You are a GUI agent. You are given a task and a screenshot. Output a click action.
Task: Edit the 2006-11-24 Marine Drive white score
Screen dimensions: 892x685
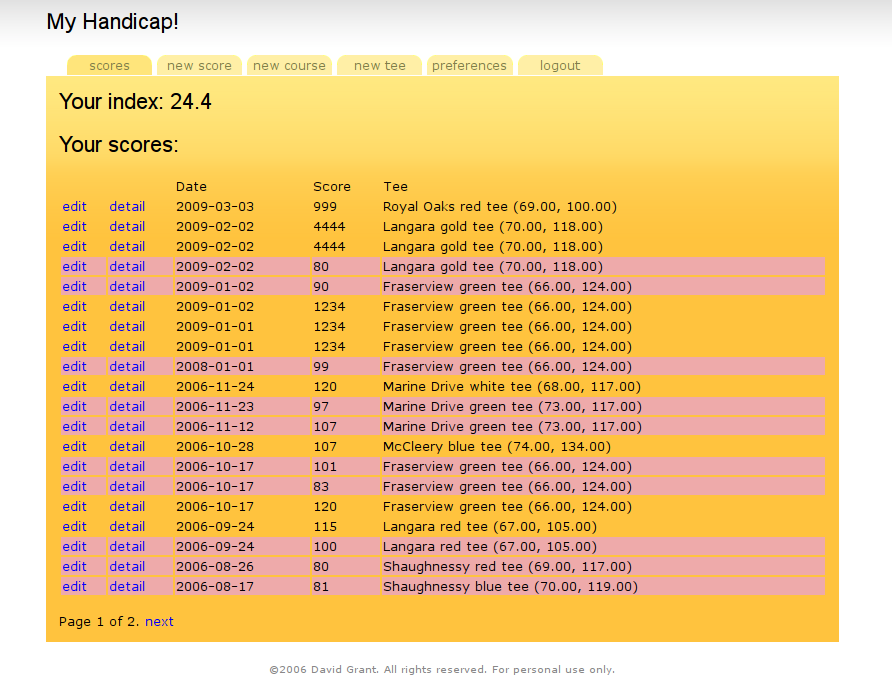pos(74,386)
